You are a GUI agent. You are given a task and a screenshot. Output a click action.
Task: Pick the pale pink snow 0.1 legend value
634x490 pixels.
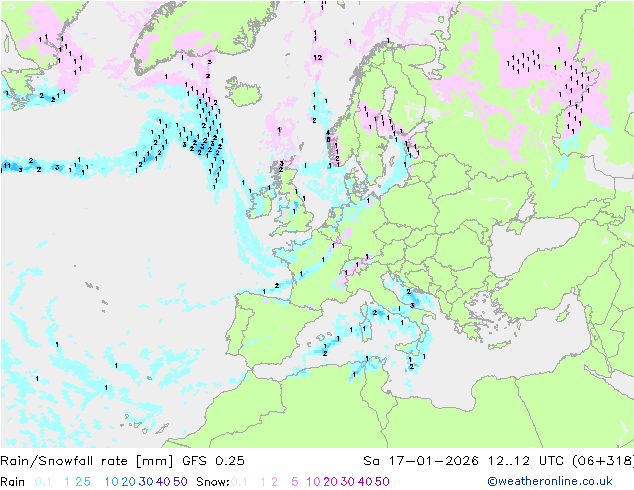point(239,482)
